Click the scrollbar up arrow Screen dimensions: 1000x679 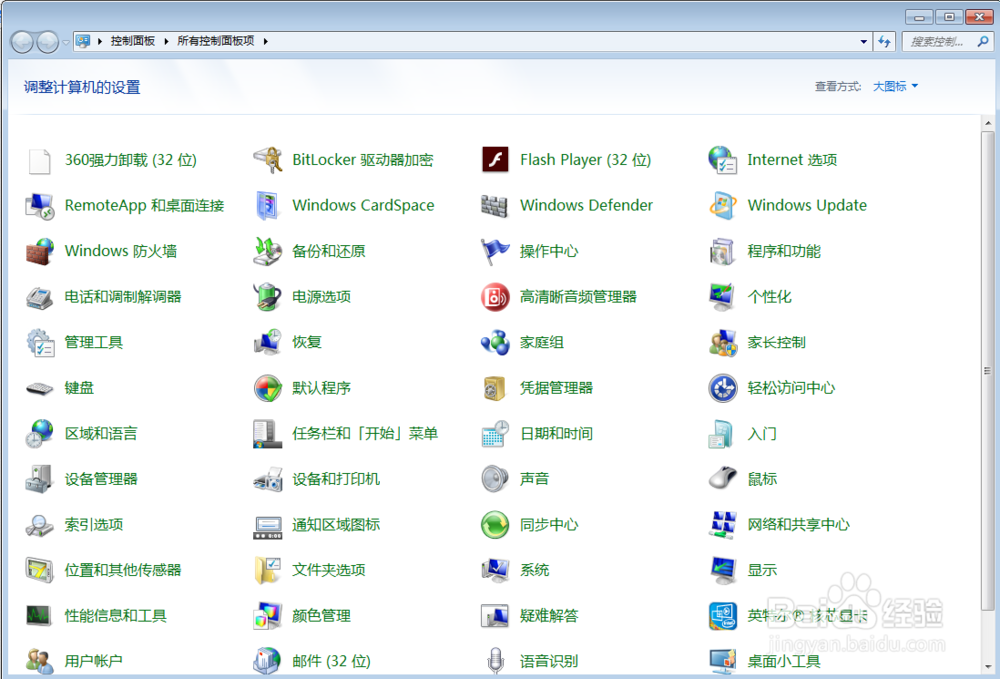tap(988, 122)
